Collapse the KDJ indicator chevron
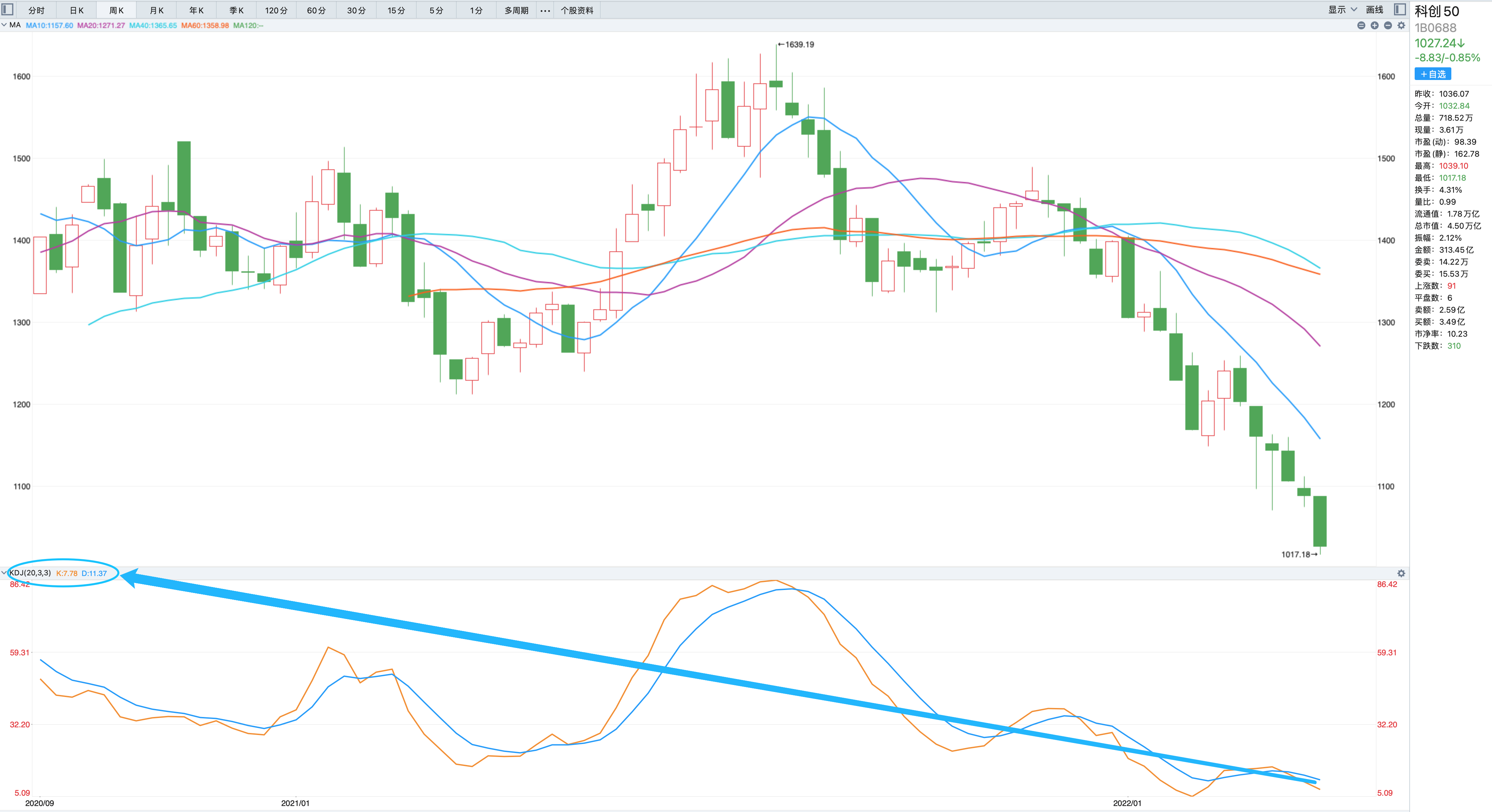This screenshot has width=1492, height=812. [x=4, y=573]
